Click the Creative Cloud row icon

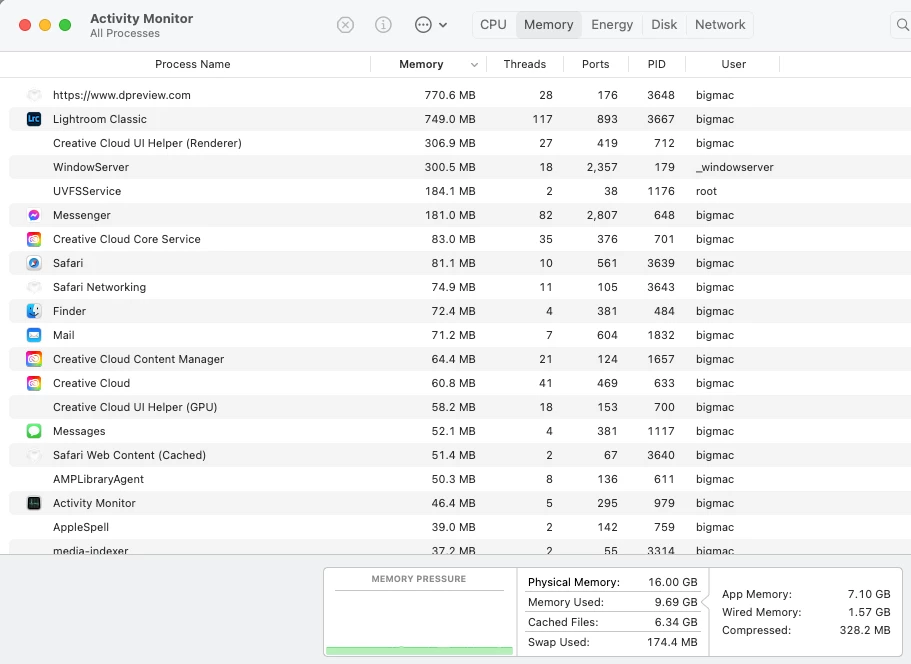34,383
